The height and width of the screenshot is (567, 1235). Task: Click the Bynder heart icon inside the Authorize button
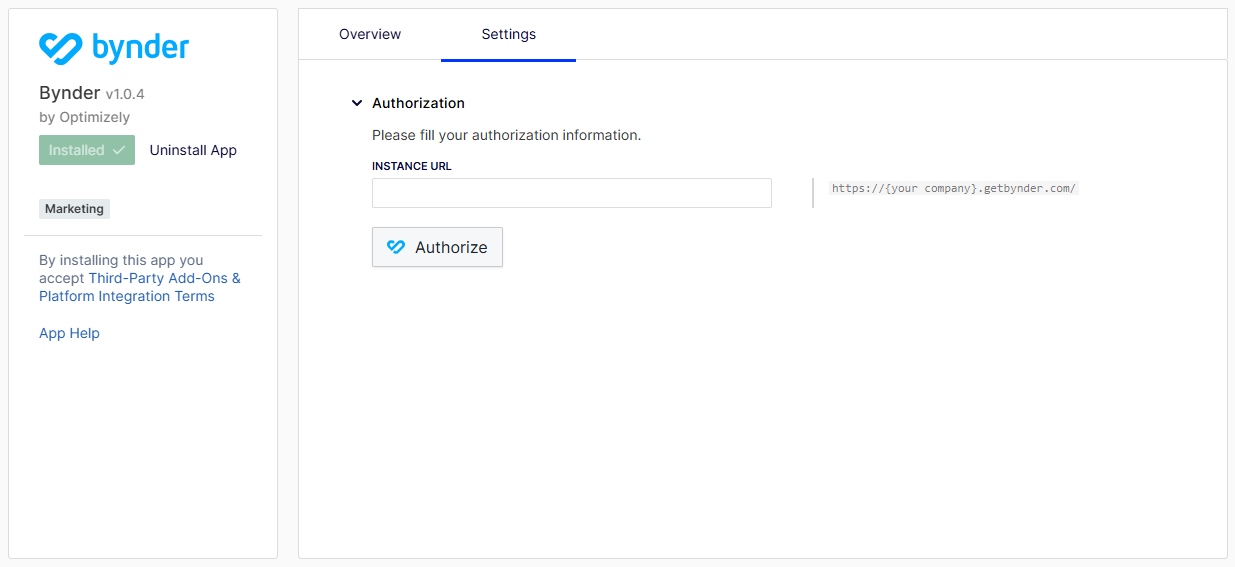[x=396, y=247]
